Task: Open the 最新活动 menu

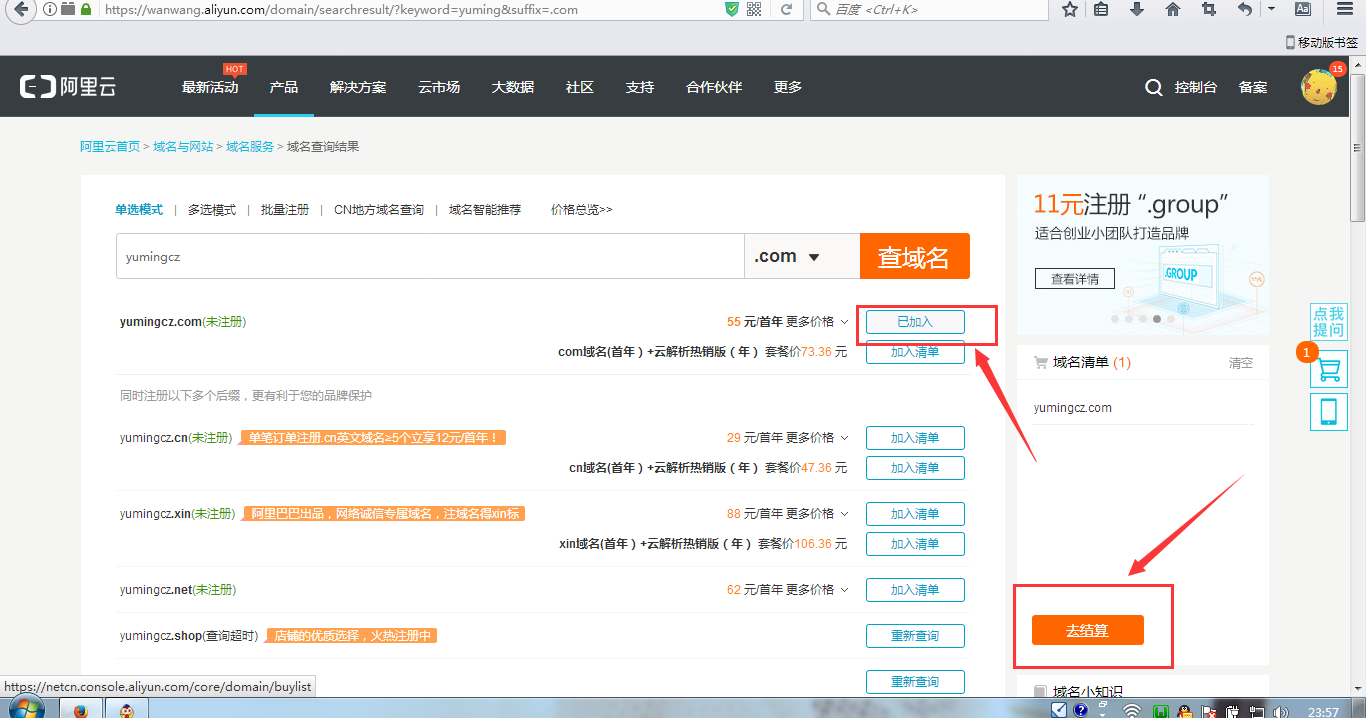Action: coord(210,87)
